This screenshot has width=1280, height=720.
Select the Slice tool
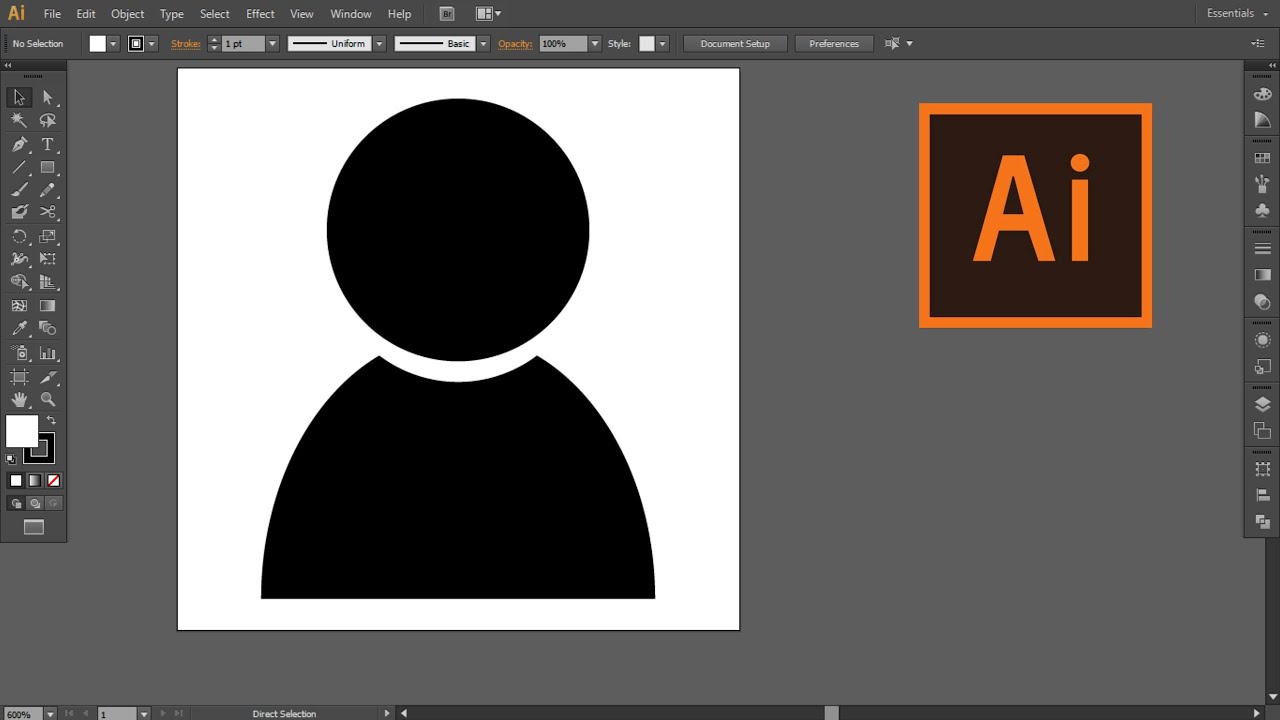[x=47, y=377]
